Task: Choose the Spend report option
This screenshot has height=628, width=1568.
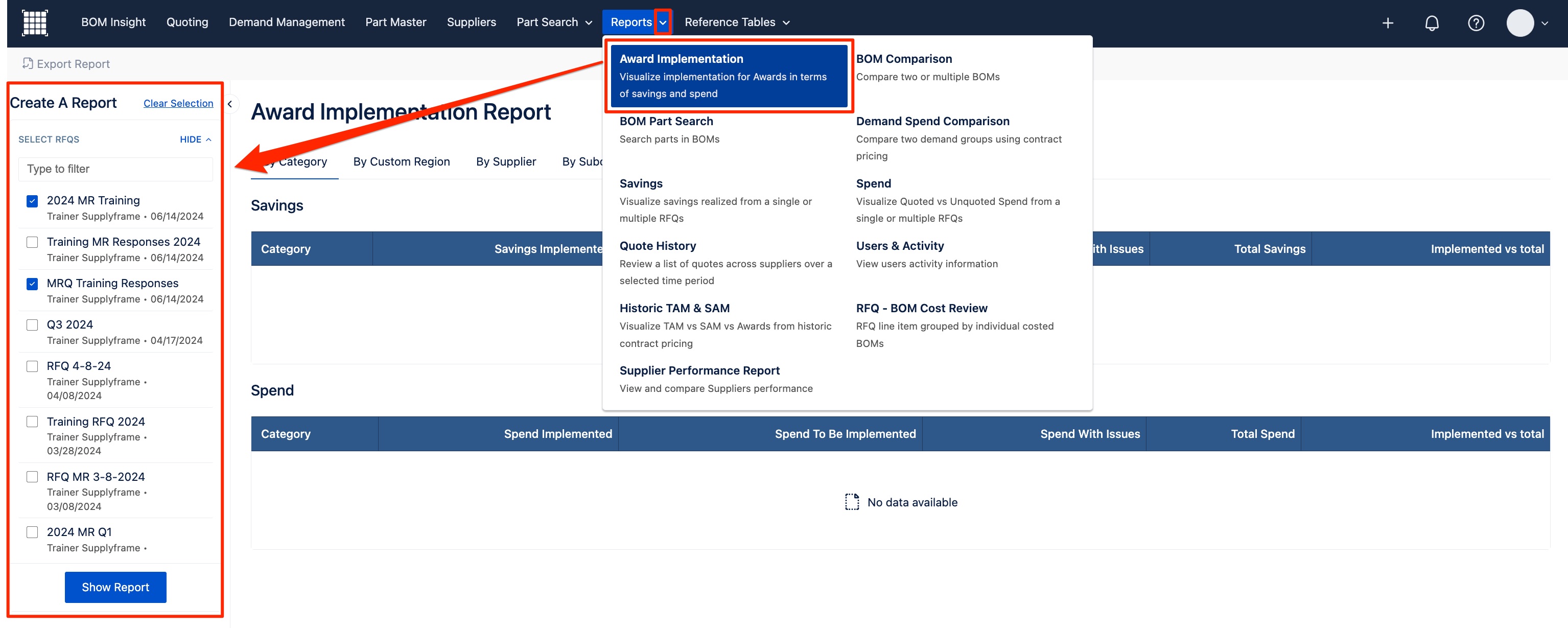Action: coord(957,200)
